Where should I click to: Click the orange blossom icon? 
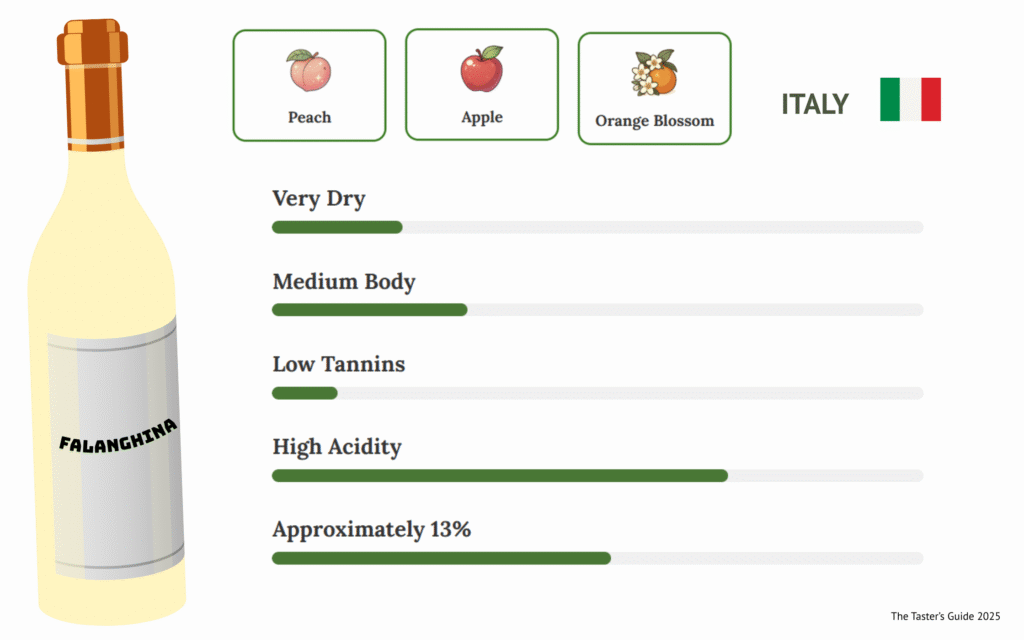coord(654,73)
